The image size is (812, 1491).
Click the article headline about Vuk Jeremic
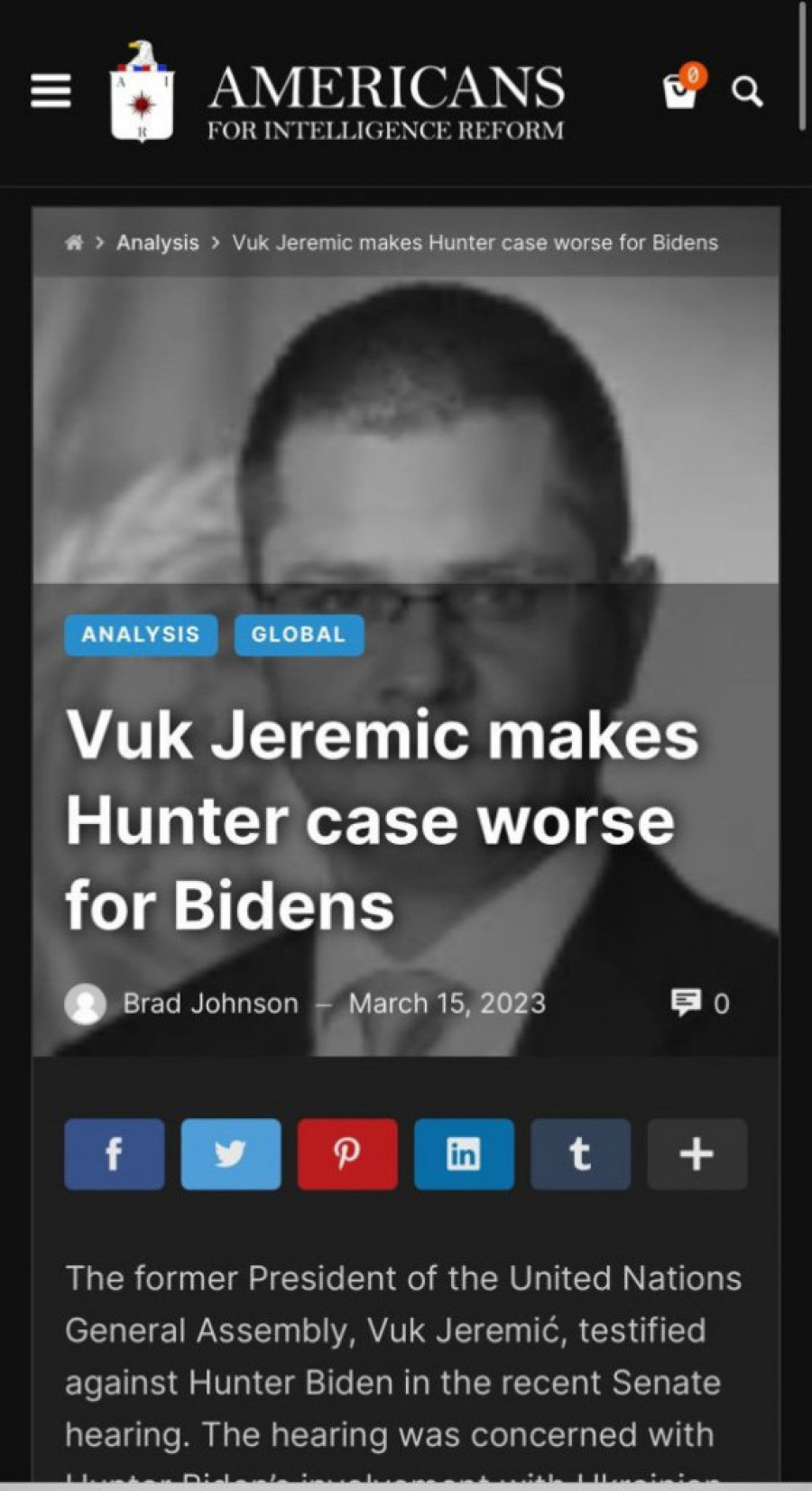tap(382, 820)
